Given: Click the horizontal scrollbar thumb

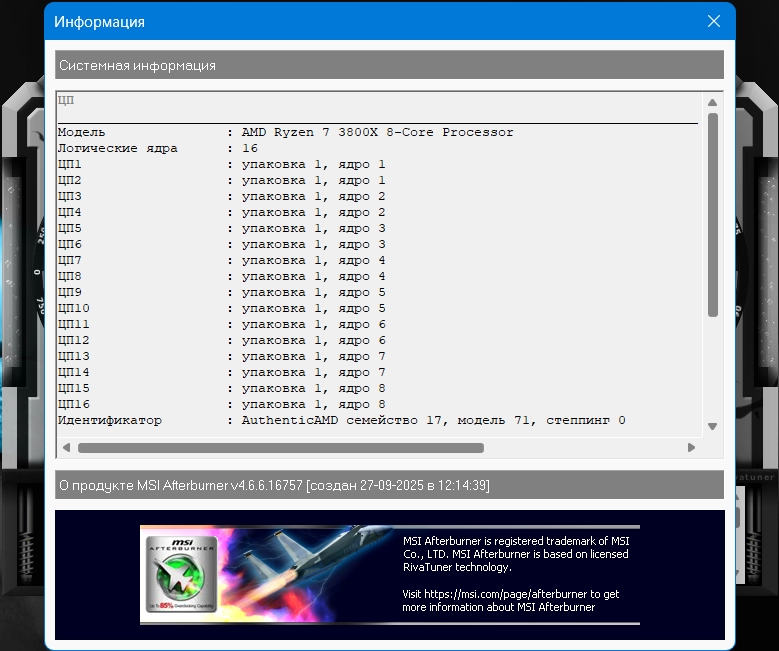Looking at the screenshot, I should (281, 448).
